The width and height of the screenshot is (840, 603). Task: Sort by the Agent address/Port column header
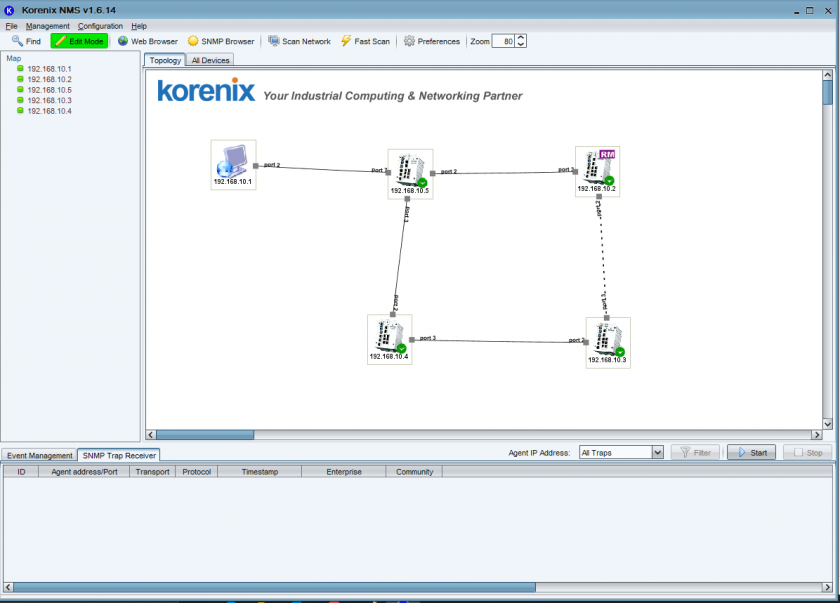84,472
